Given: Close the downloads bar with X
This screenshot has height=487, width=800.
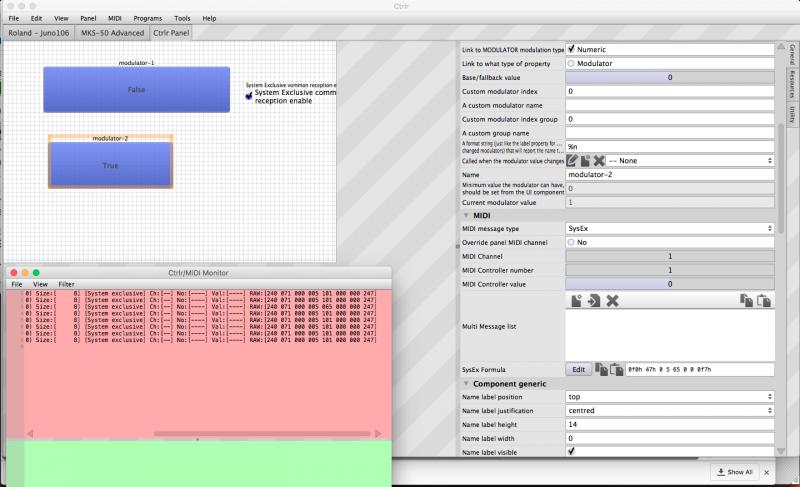Looking at the screenshot, I should (766, 472).
